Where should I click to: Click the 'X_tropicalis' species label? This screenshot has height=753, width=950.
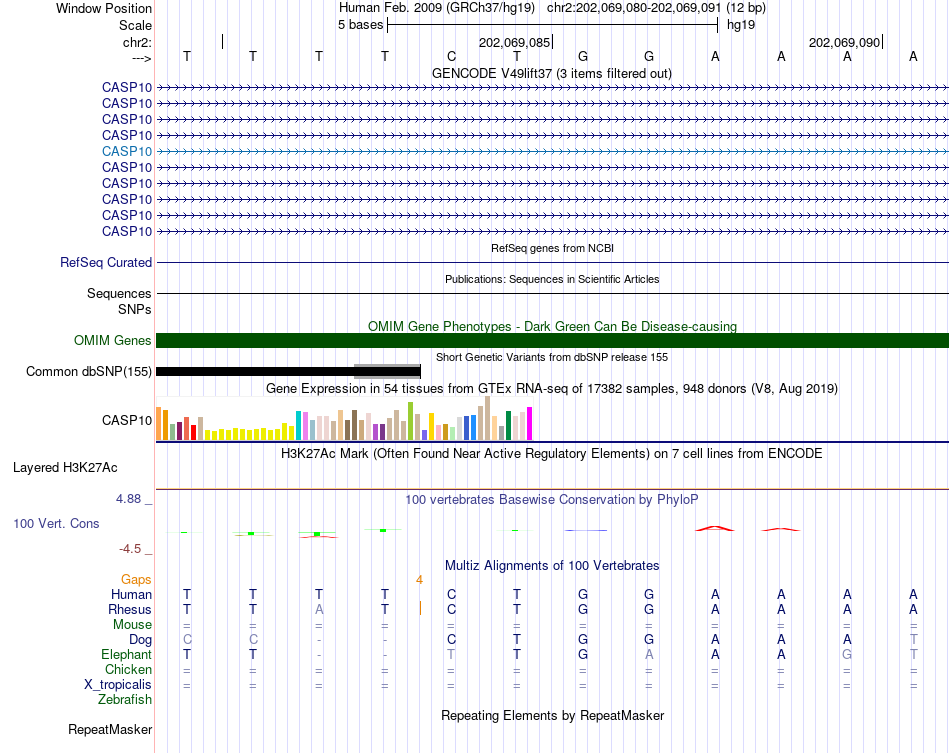pyautogui.click(x=118, y=685)
